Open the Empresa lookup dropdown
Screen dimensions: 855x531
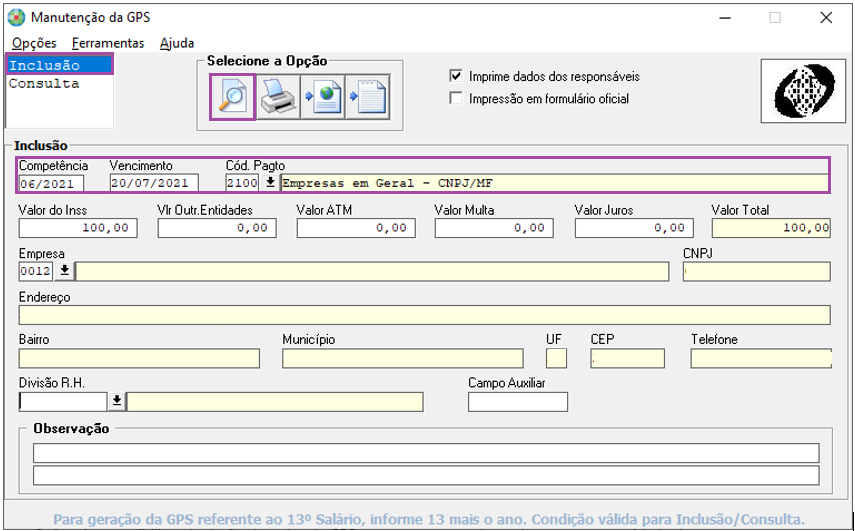[64, 271]
